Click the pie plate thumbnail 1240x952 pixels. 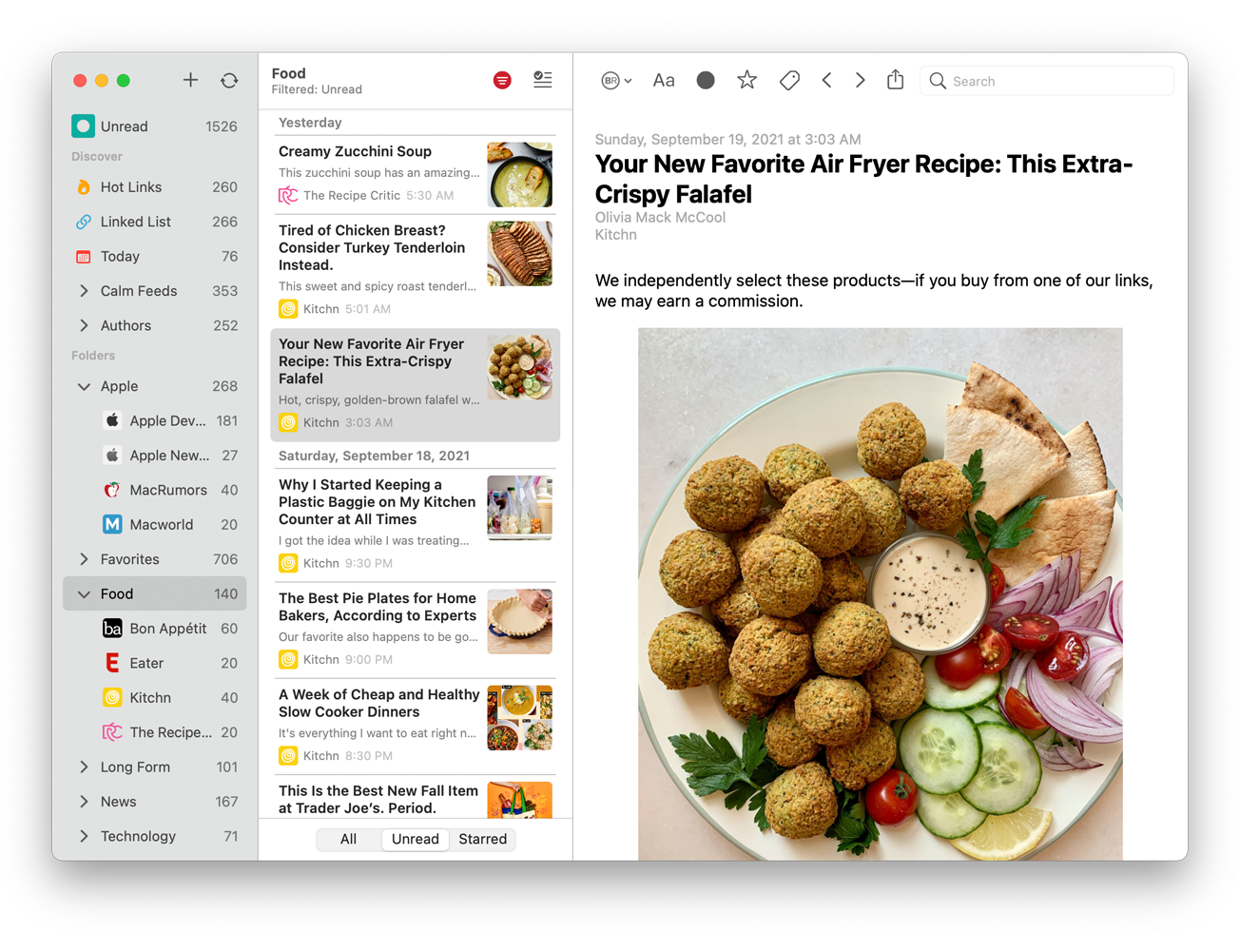(x=520, y=622)
